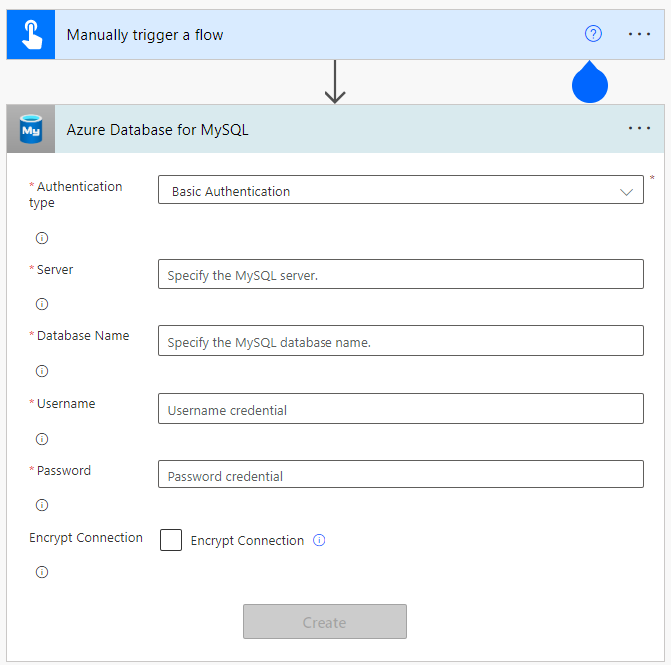This screenshot has height=665, width=671.
Task: Click the Encrypt Connection text beside the checkbox
Action: click(247, 541)
